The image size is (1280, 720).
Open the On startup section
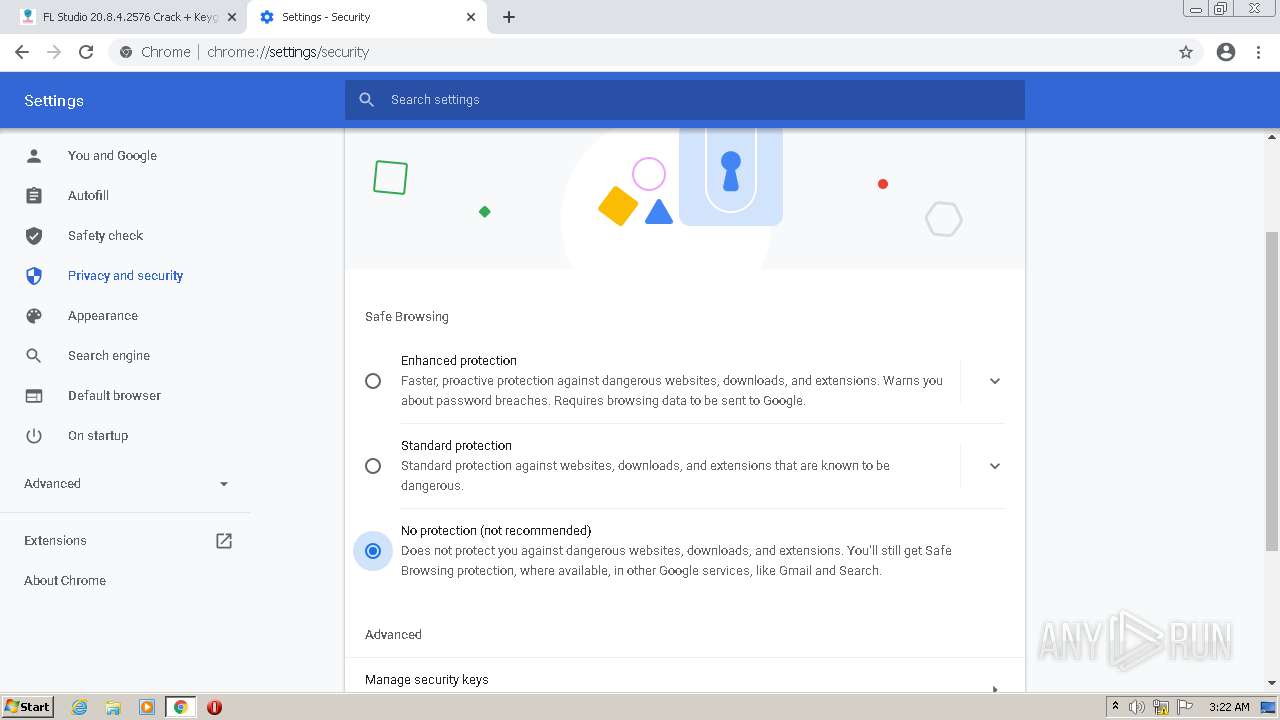tap(98, 436)
